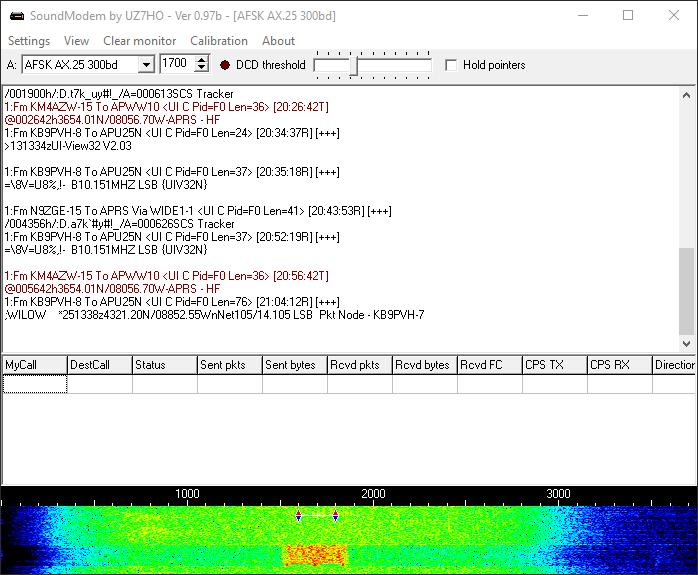Click the monitor scrollbar up arrow
698x575 pixels.
tap(686, 95)
